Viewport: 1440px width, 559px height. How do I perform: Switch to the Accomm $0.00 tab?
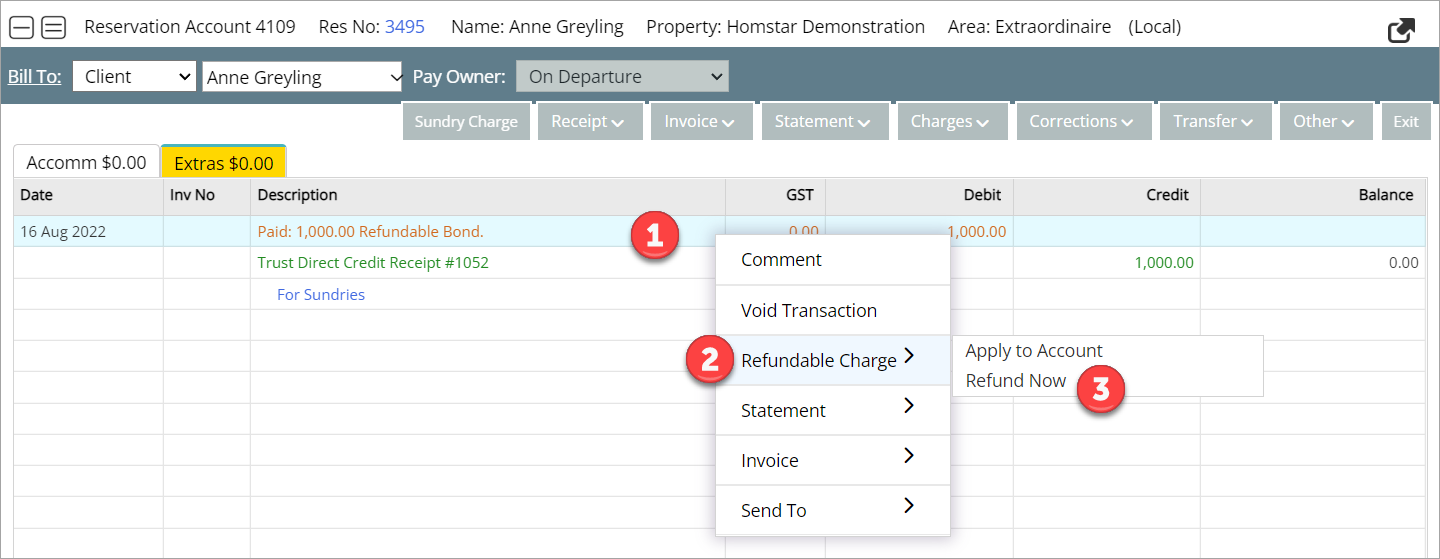[86, 162]
